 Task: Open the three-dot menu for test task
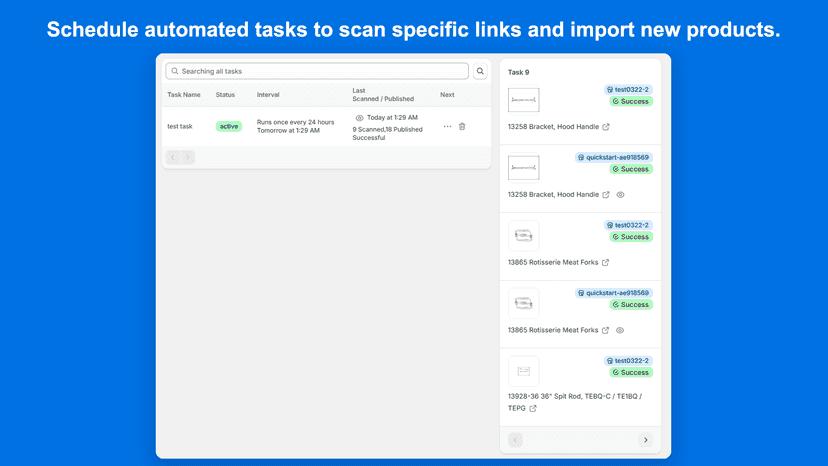click(447, 126)
